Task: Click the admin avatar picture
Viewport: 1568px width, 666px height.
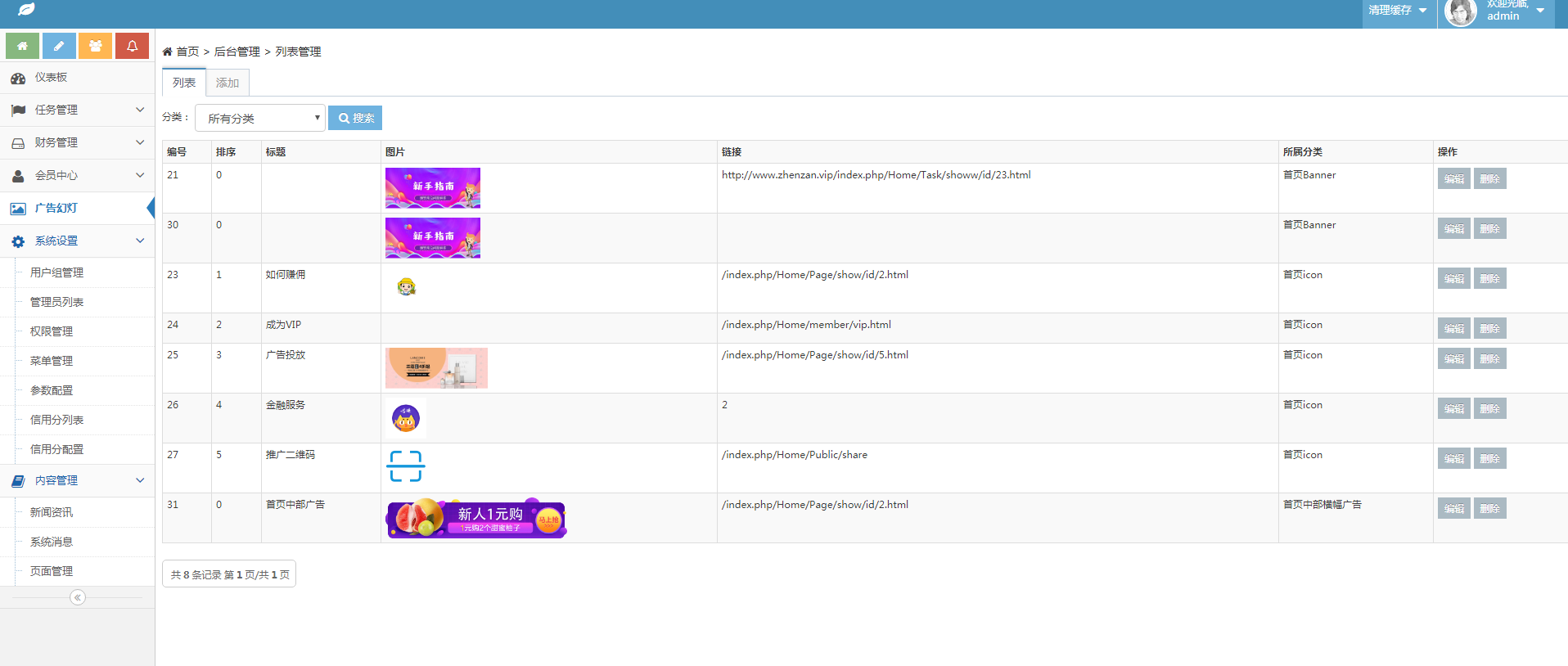Action: coord(1460,13)
